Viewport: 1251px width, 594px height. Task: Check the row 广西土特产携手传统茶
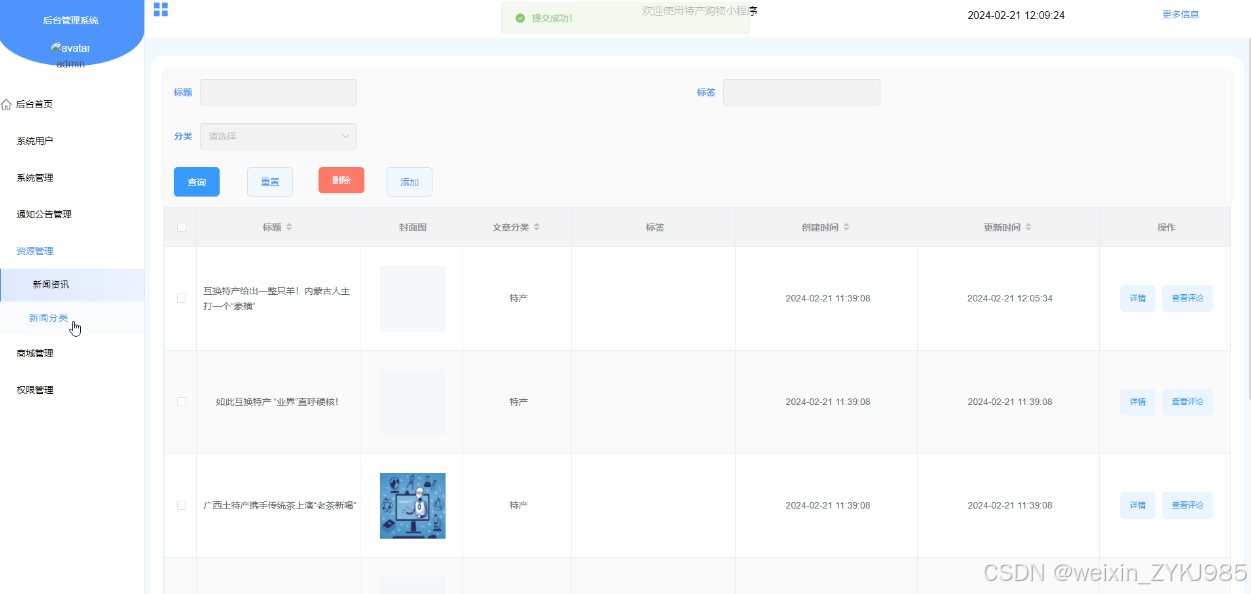pos(181,505)
